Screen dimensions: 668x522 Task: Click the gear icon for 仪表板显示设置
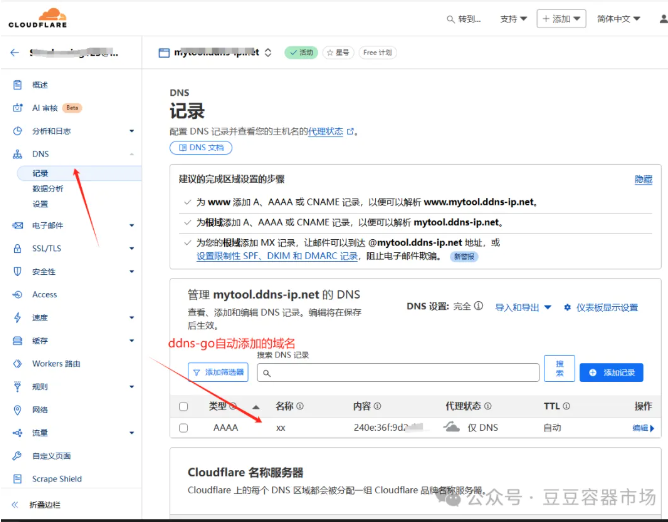coord(567,307)
